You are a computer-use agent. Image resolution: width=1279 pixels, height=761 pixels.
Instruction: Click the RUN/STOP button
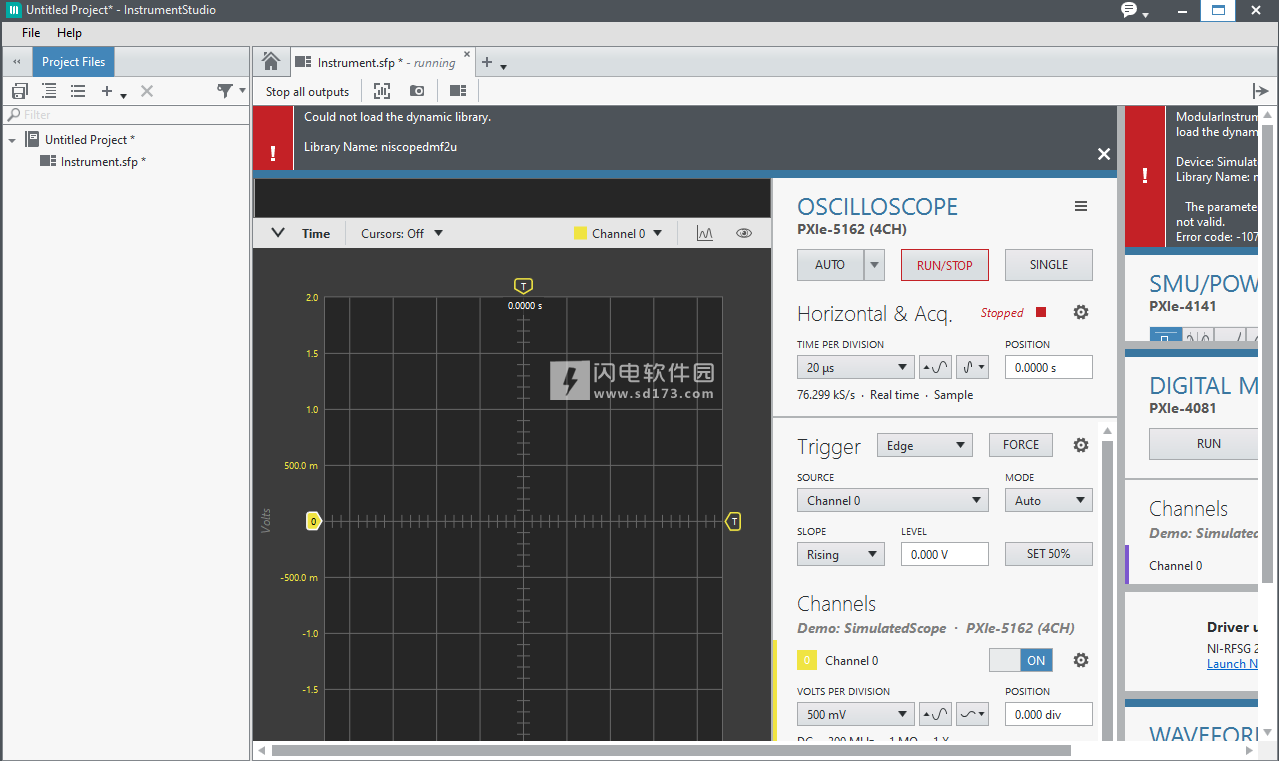tap(944, 265)
